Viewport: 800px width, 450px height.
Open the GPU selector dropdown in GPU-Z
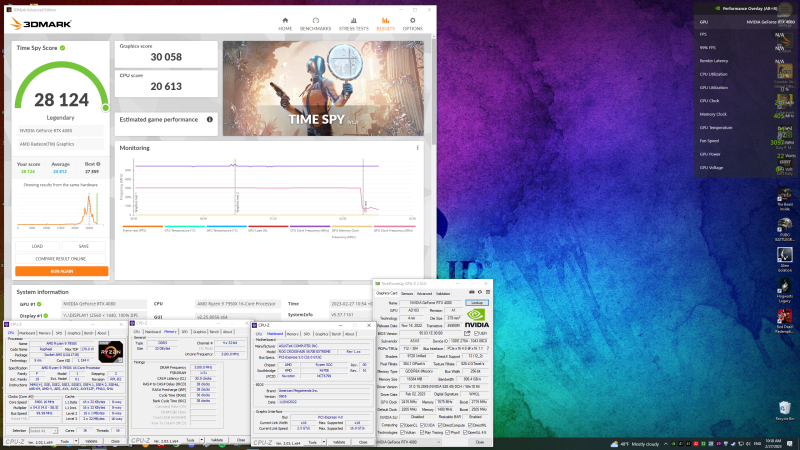[x=408, y=442]
